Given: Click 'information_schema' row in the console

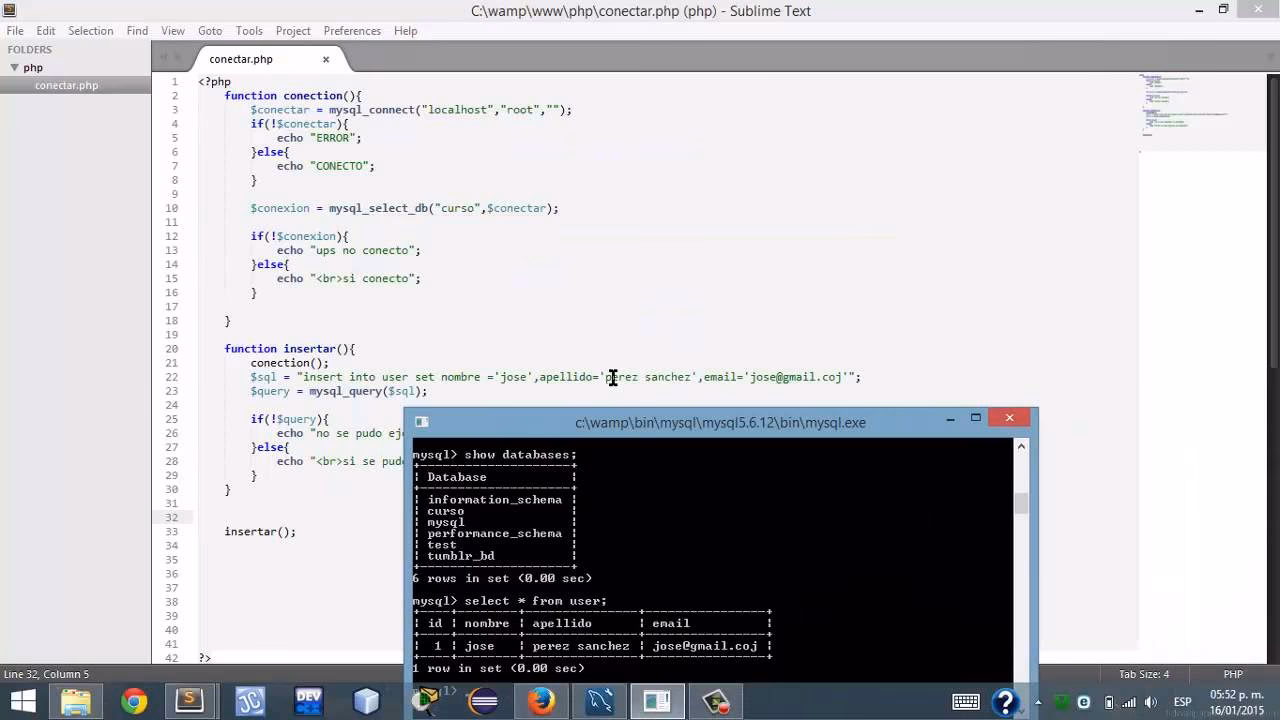Looking at the screenshot, I should [495, 500].
